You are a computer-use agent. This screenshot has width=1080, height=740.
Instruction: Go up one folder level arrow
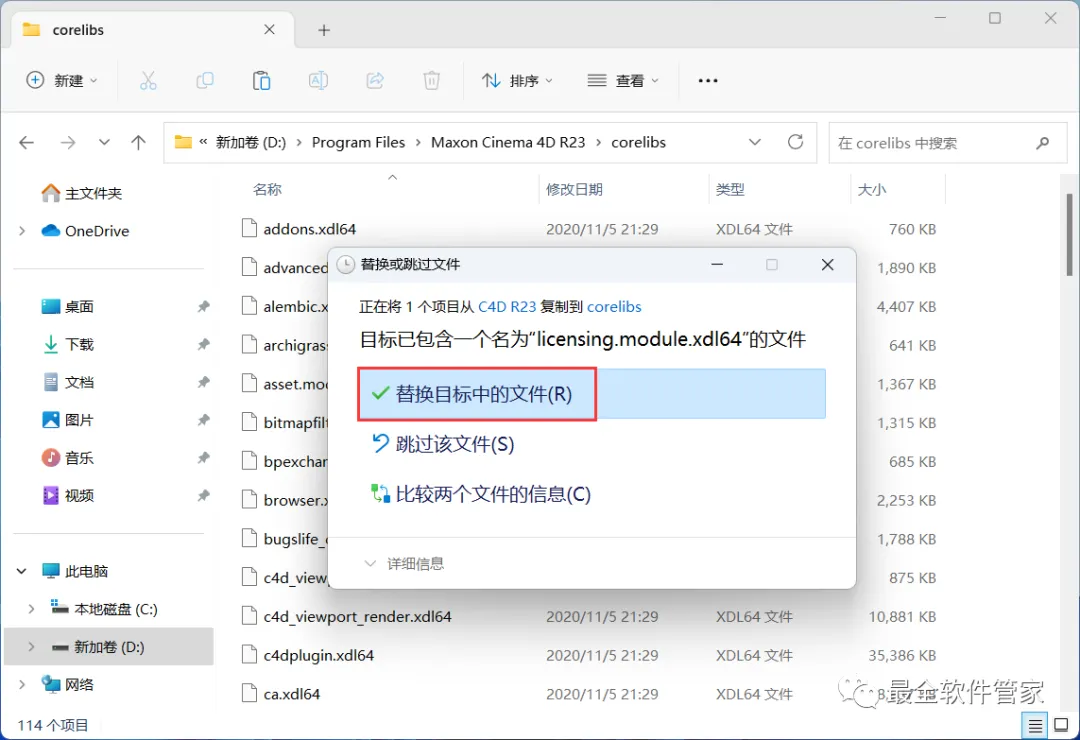click(138, 143)
